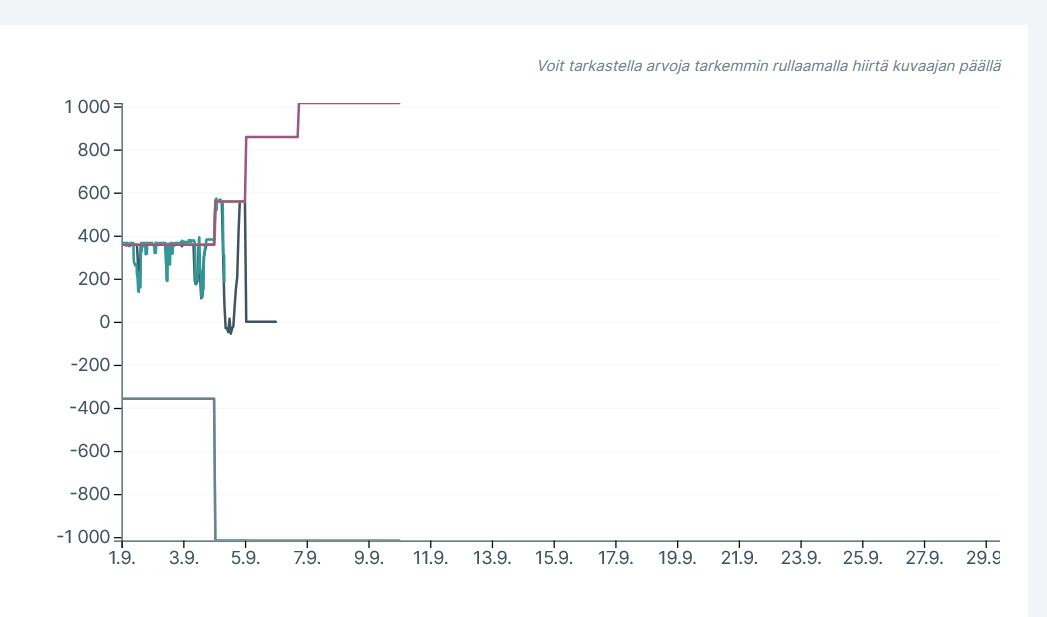Select the 5.9. date on x-axis
Image resolution: width=1047 pixels, height=617 pixels.
pyautogui.click(x=245, y=558)
